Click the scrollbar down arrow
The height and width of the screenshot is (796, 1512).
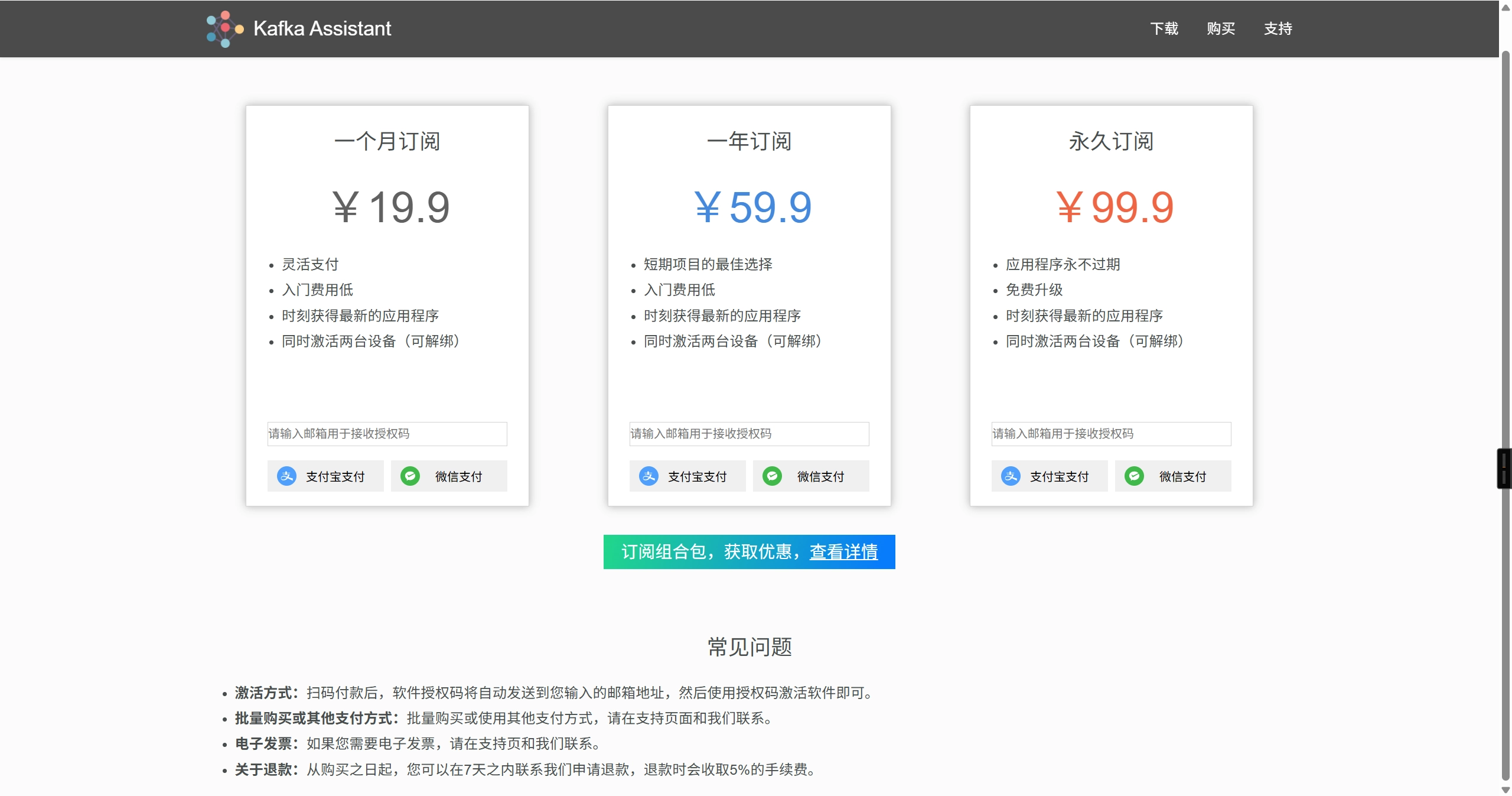click(x=1505, y=789)
